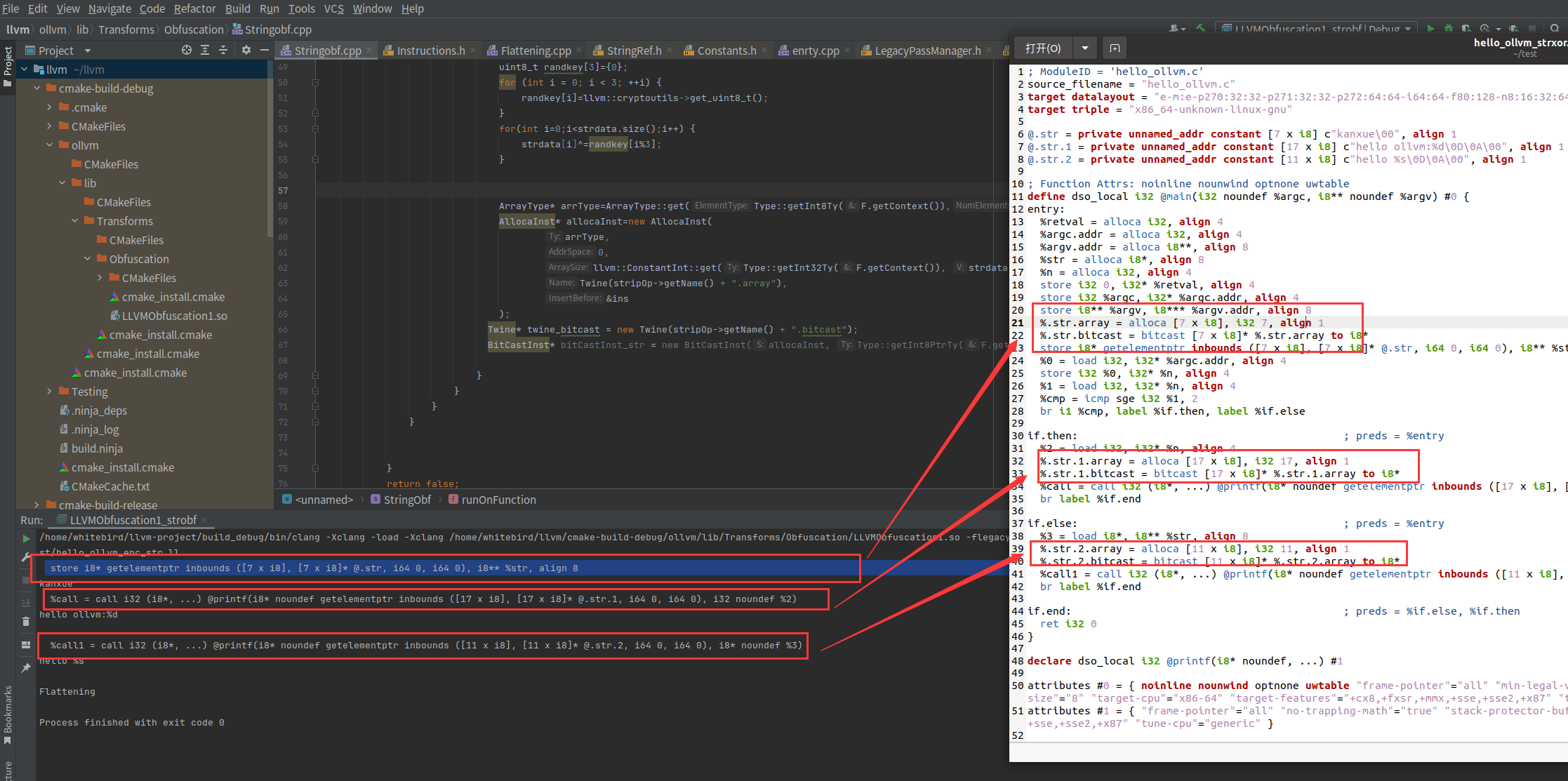This screenshot has height=781, width=1568.
Task: Open the Project view mode dropdown arrow
Action: pos(88,51)
